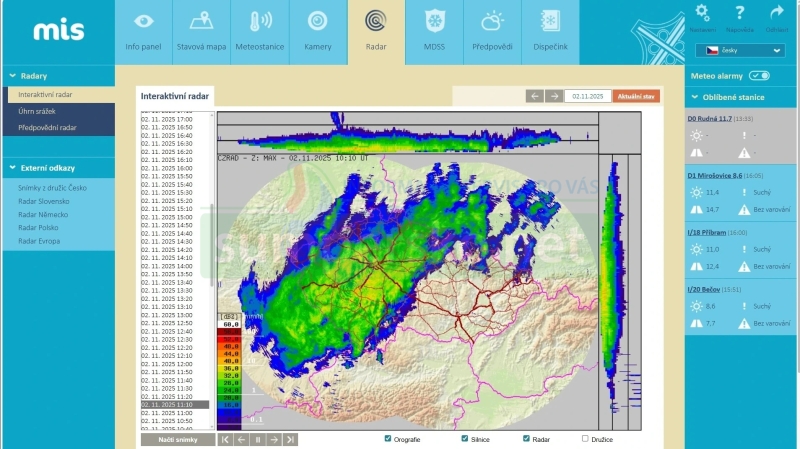Screen dimensions: 800x449
Task: Collapse the Oblíbené stanice section
Action: click(693, 98)
